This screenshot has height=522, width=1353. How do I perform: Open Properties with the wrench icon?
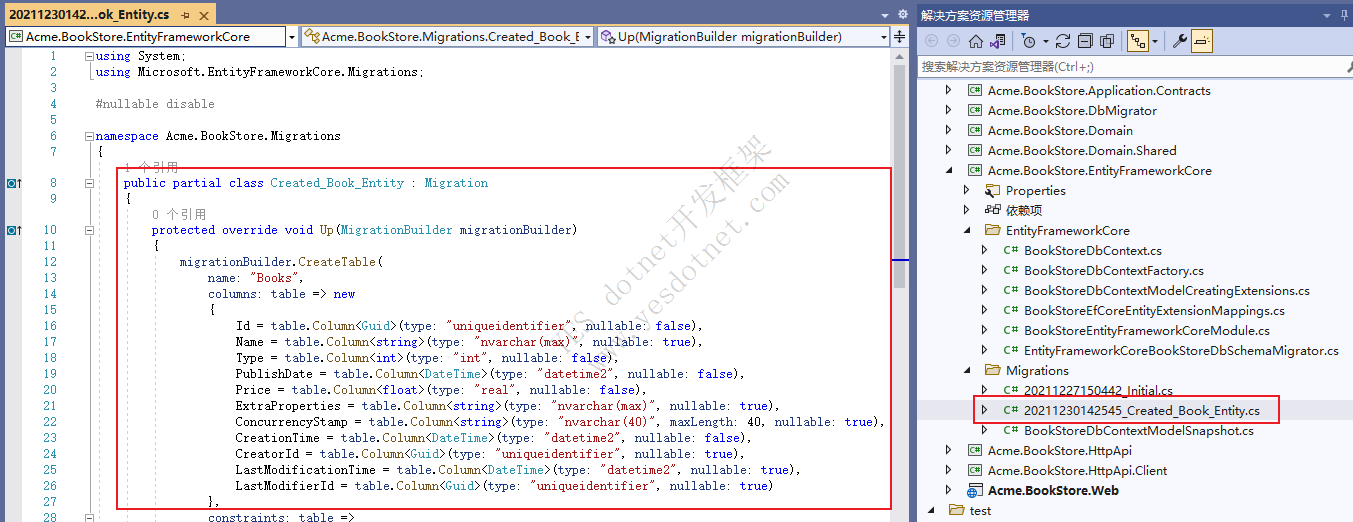click(x=1180, y=41)
